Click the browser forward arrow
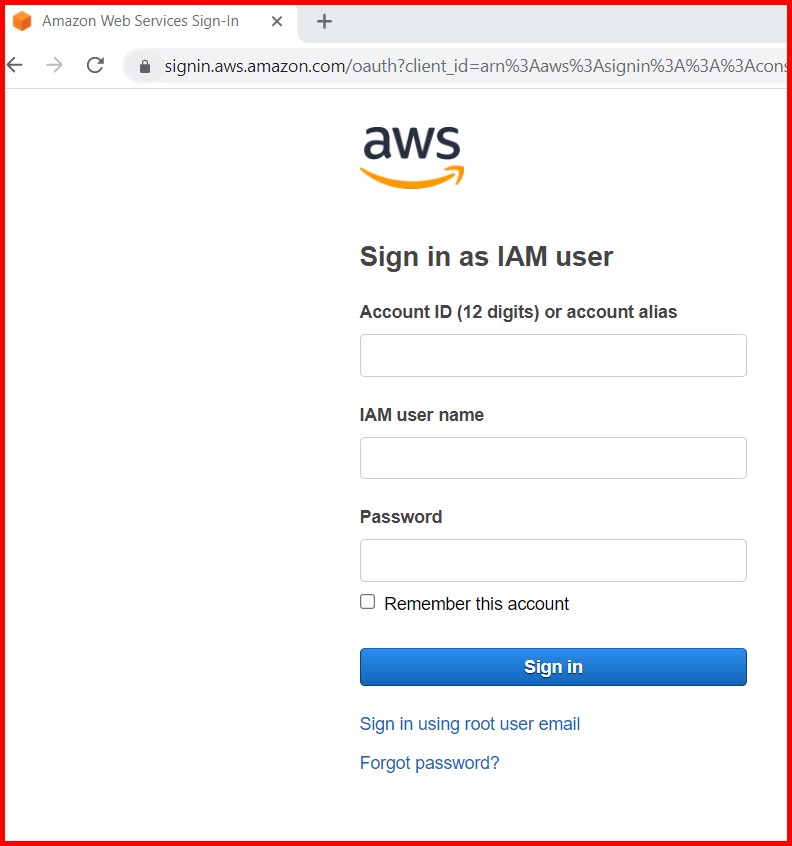Image resolution: width=792 pixels, height=846 pixels. coord(53,64)
